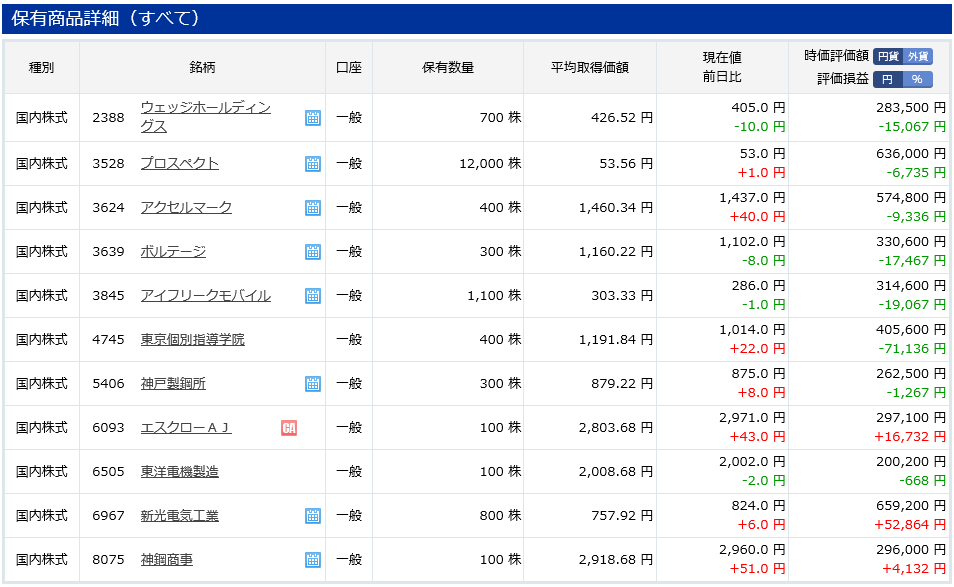Open calendar icon for 神戸製鋼所 row
The image size is (954, 587).
313,384
